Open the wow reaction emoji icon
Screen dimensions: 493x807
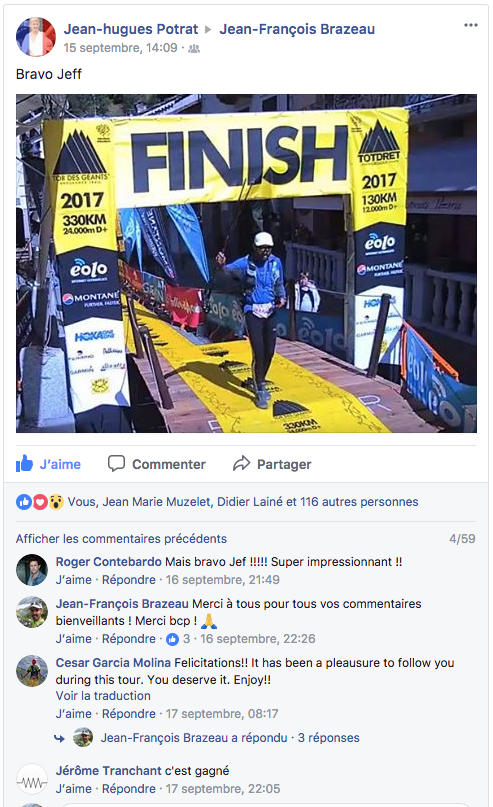coord(56,502)
